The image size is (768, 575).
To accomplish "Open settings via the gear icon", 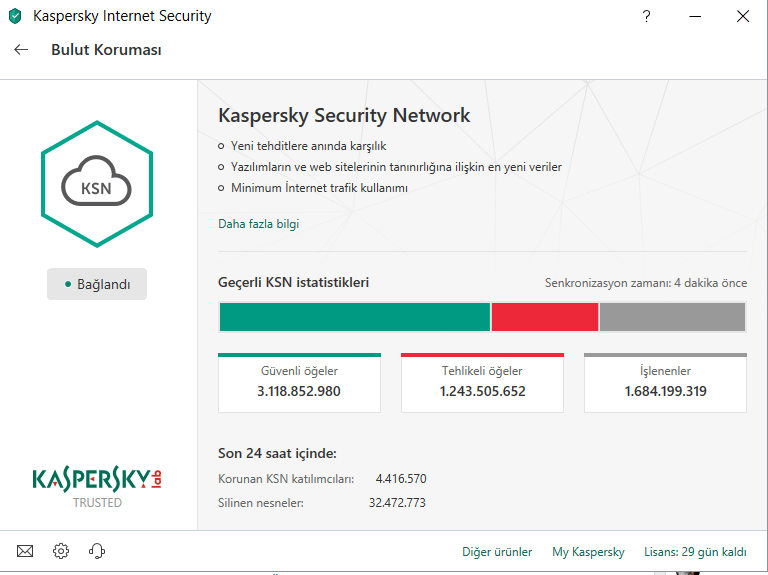I will [x=61, y=551].
